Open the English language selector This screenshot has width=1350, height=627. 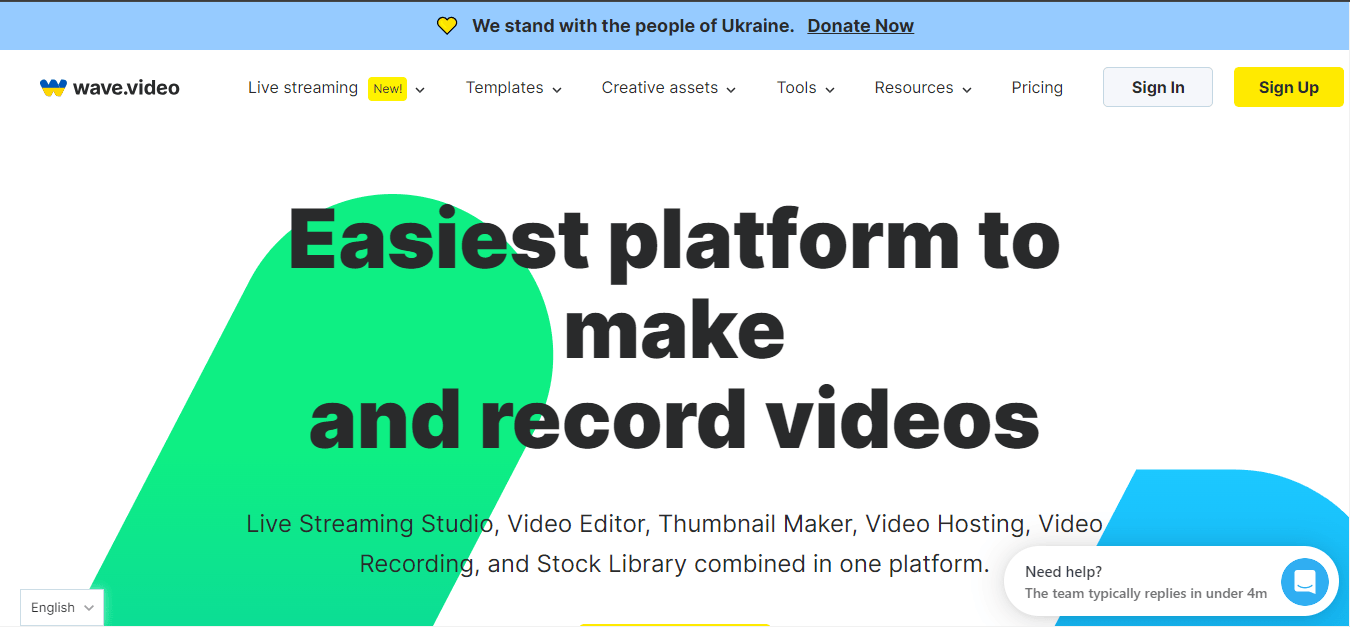tap(61, 607)
